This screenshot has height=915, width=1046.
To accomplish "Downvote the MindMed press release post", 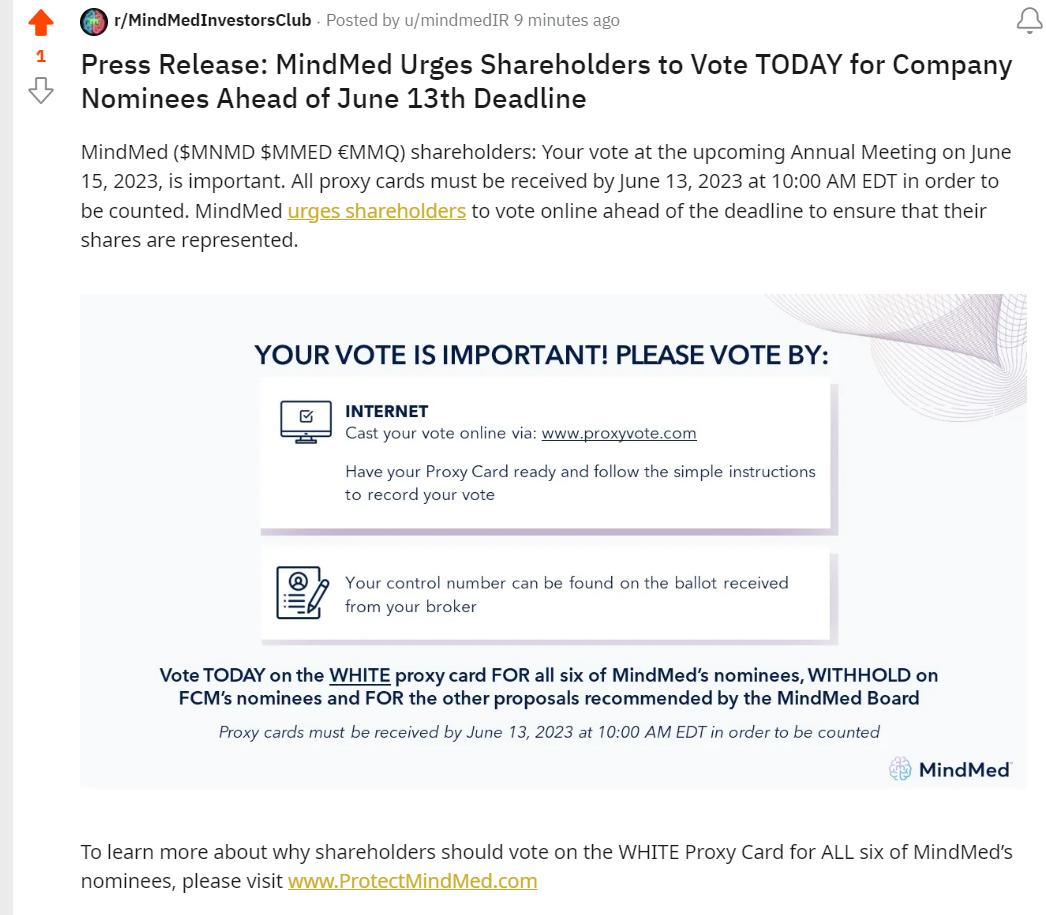I will [x=40, y=91].
